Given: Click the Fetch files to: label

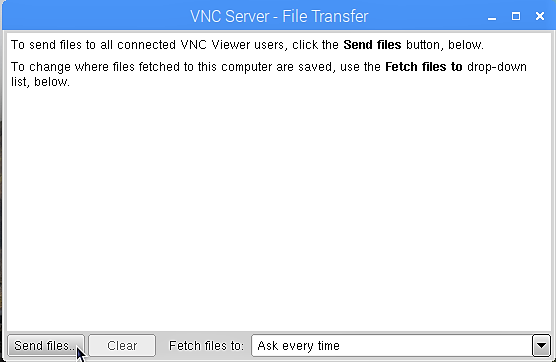Looking at the screenshot, I should 206,345.
